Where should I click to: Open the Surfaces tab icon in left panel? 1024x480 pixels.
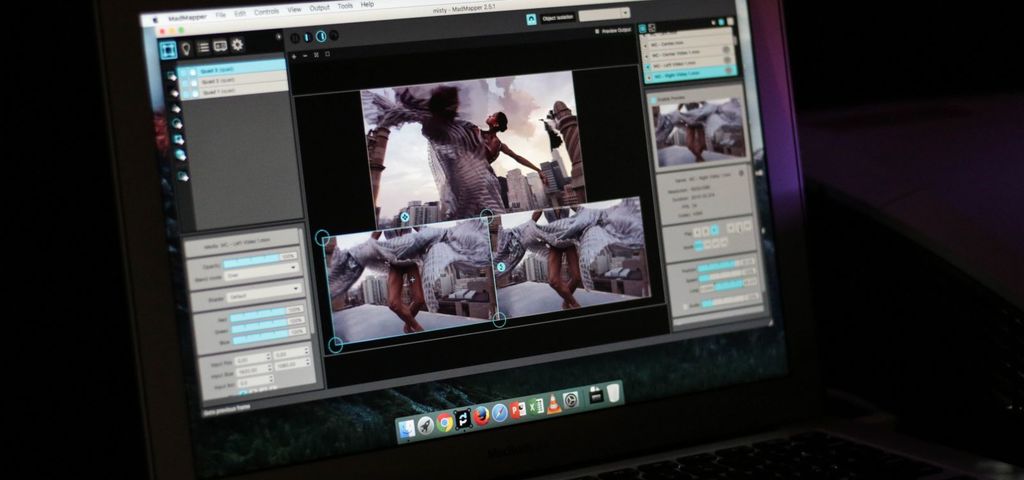[x=168, y=48]
